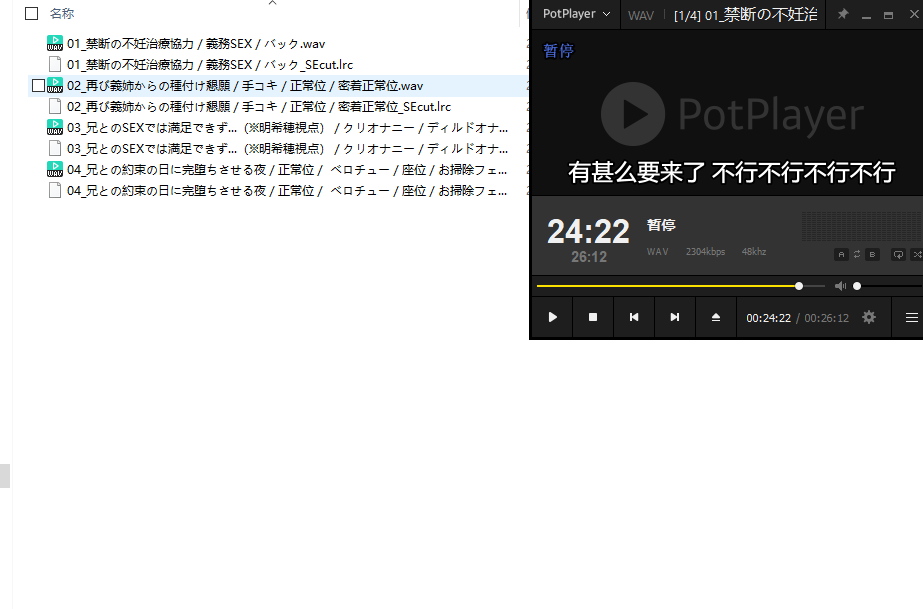This screenshot has height=609, width=923.
Task: Pin PotPlayer window always on top
Action: pyautogui.click(x=843, y=14)
